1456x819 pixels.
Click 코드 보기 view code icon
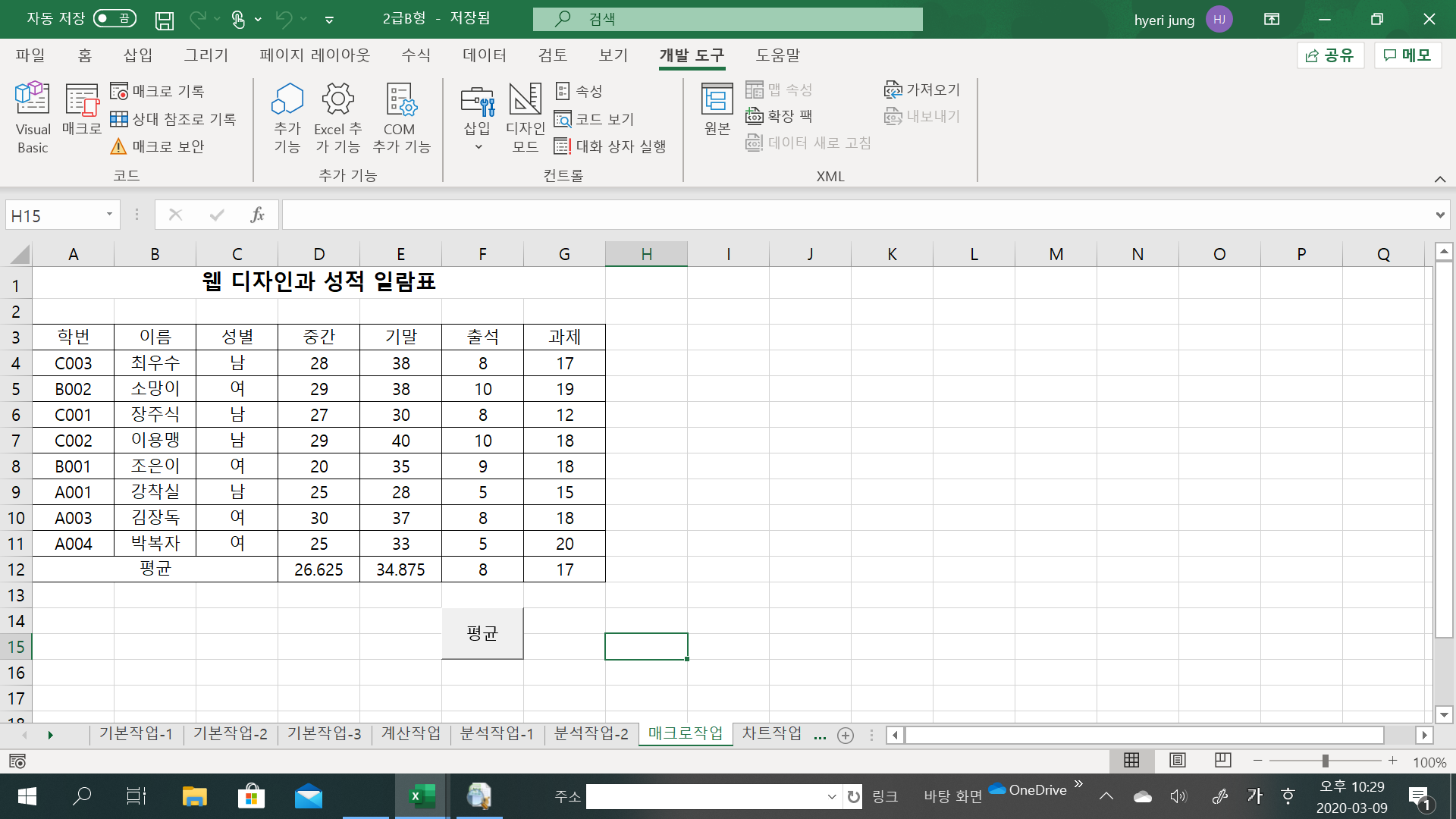tap(594, 119)
